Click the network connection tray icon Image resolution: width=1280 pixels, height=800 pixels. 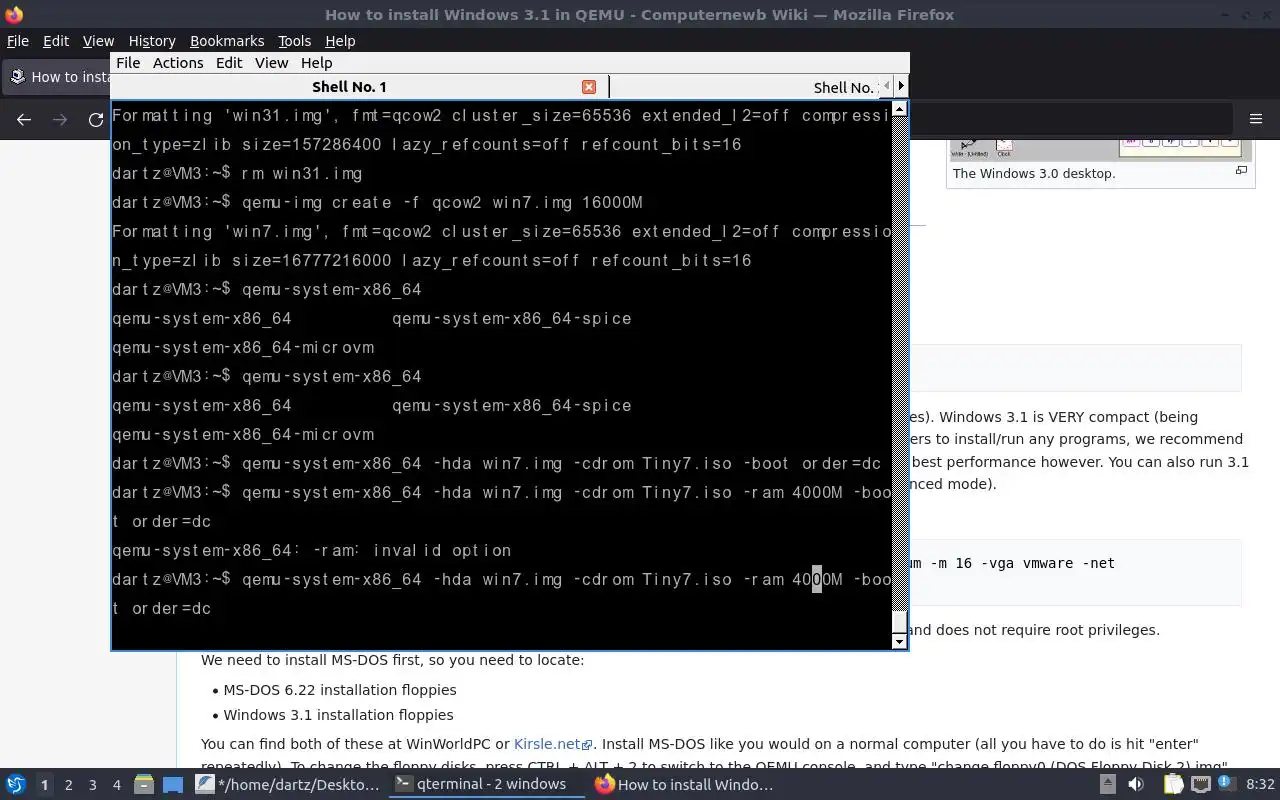point(1201,785)
